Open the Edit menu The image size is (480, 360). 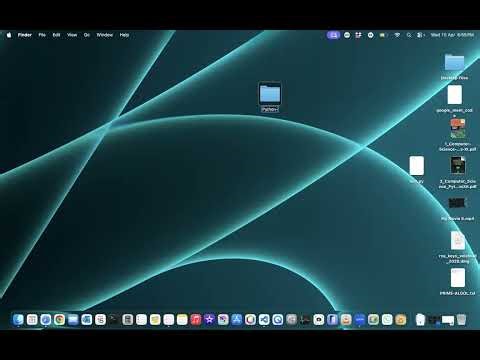[x=56, y=35]
